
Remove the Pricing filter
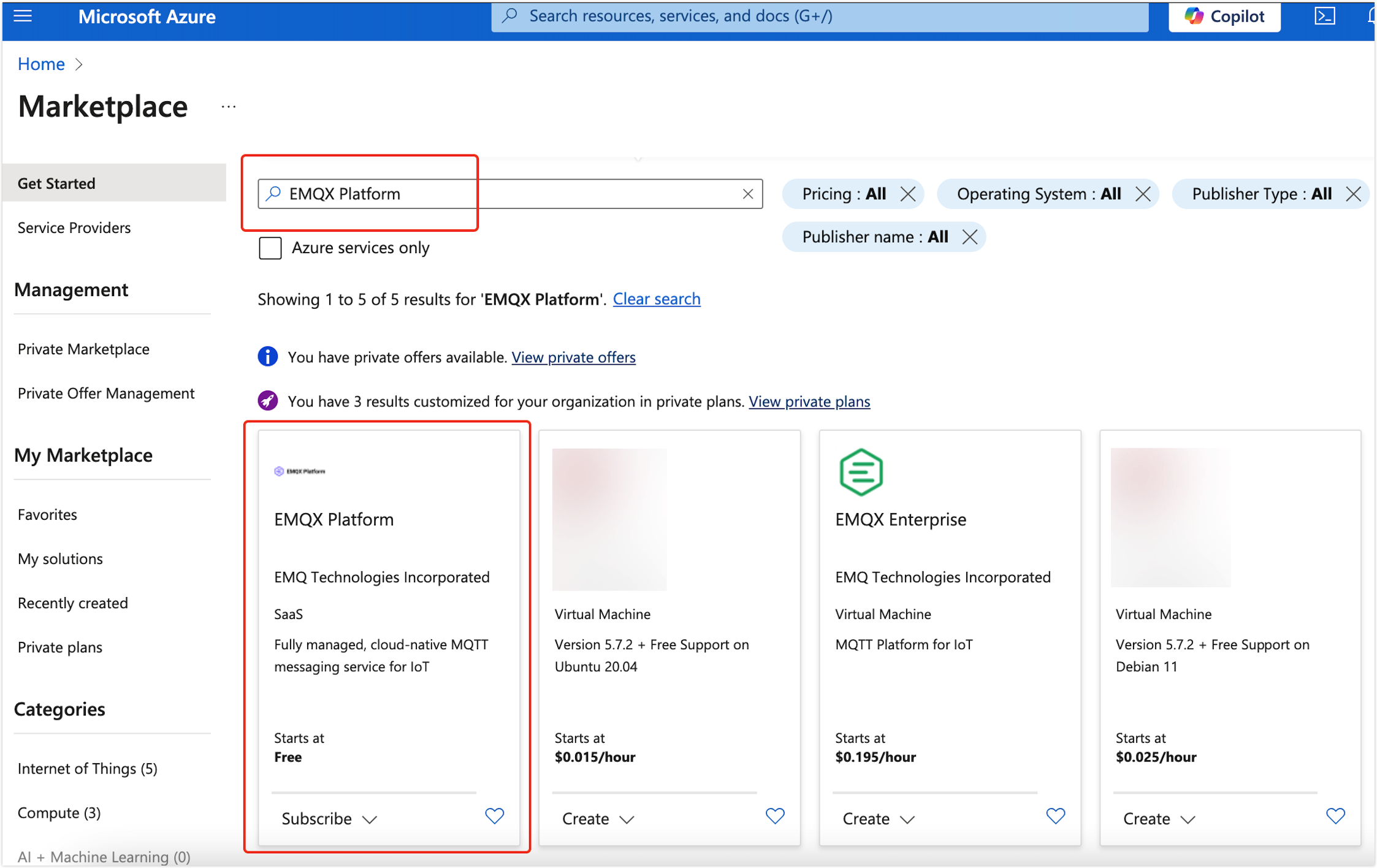point(908,194)
